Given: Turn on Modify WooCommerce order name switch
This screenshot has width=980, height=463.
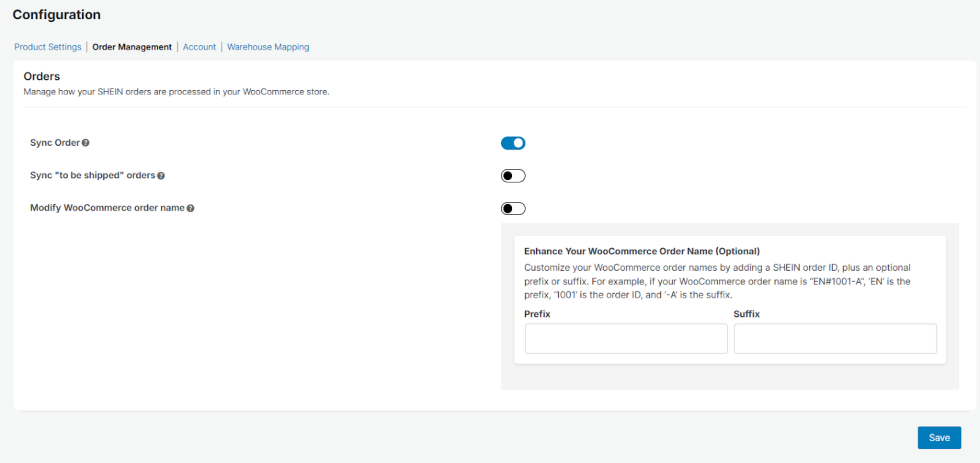Looking at the screenshot, I should point(513,209).
